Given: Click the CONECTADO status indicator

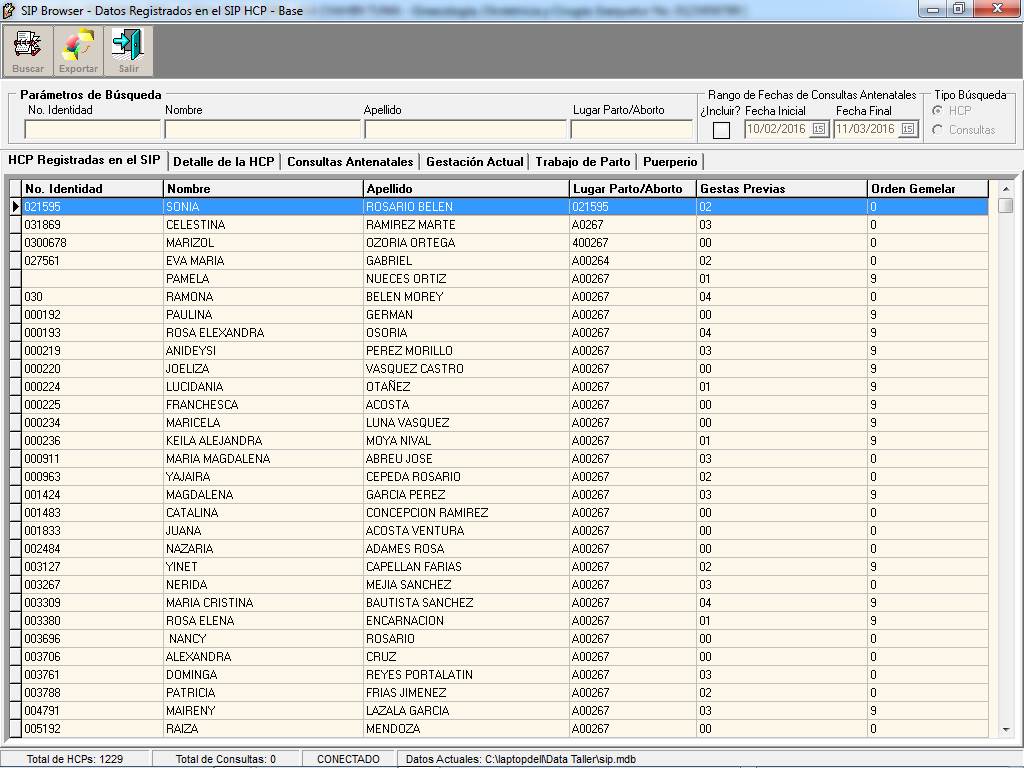Looking at the screenshot, I should (348, 760).
